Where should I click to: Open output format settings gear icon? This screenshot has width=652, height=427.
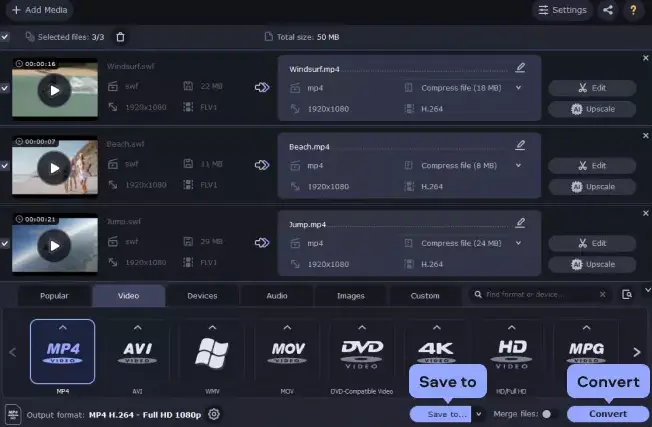(x=213, y=414)
